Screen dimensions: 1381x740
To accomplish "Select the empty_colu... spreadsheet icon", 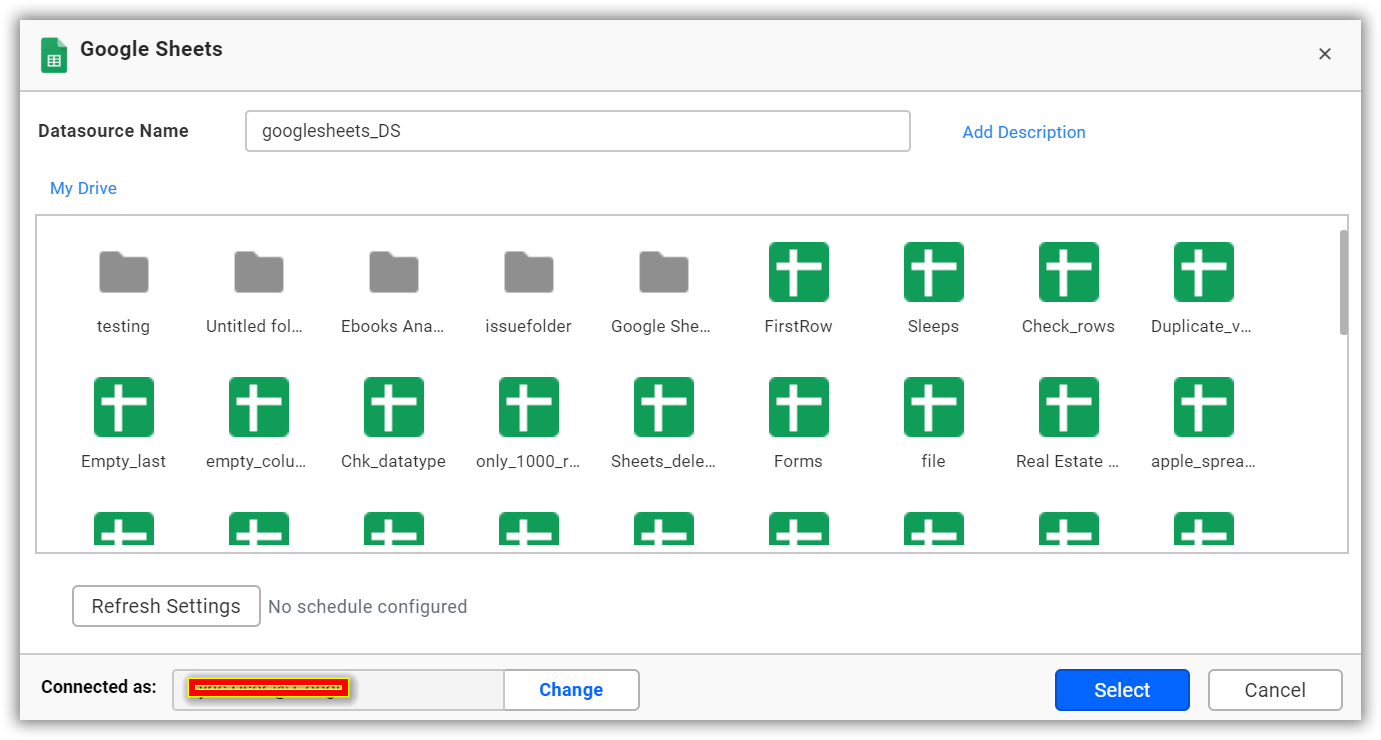I will tap(259, 407).
